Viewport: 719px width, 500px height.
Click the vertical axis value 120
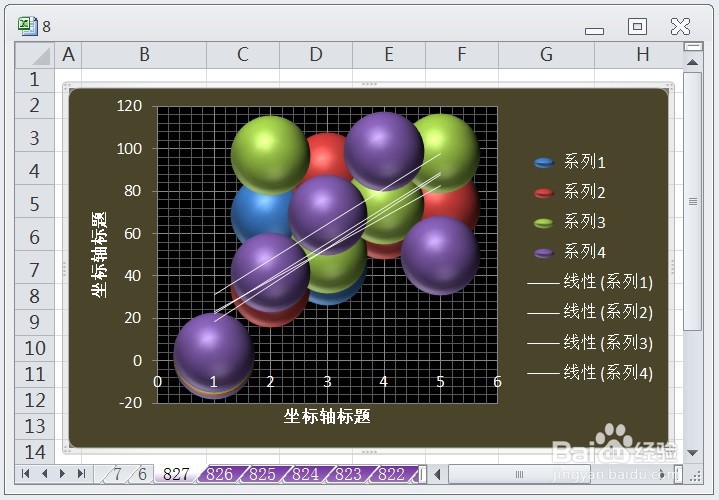(x=129, y=106)
